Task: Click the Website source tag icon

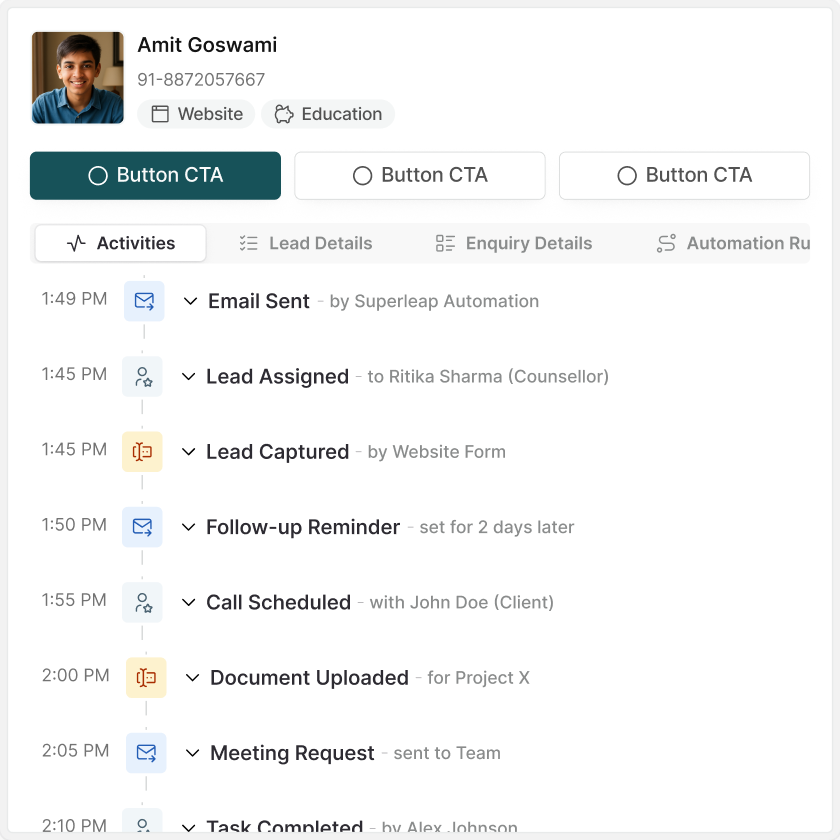Action: 160,114
